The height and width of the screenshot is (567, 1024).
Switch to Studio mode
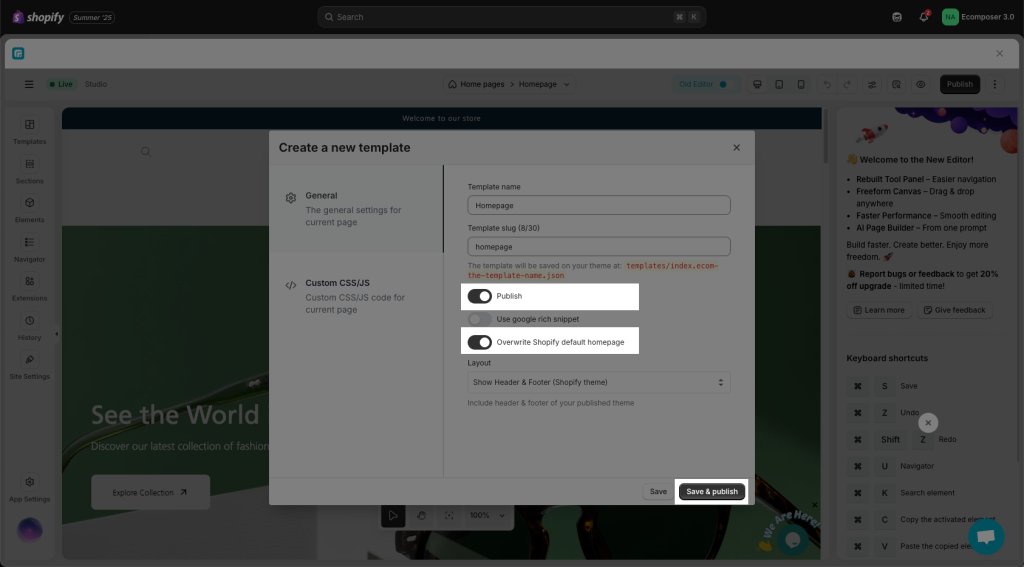[95, 84]
